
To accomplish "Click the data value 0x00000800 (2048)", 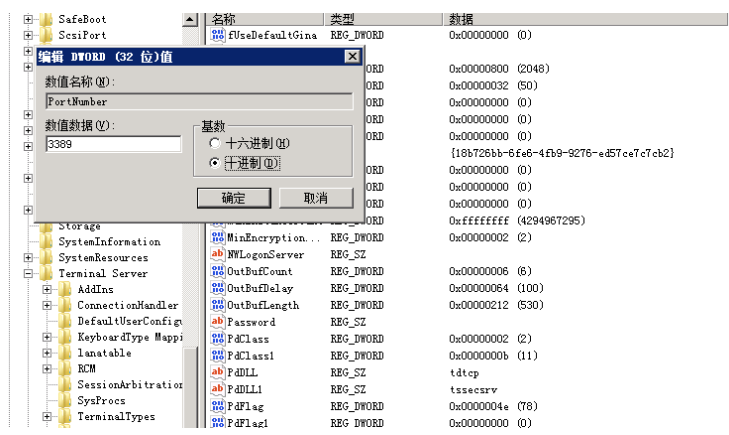I will (499, 69).
